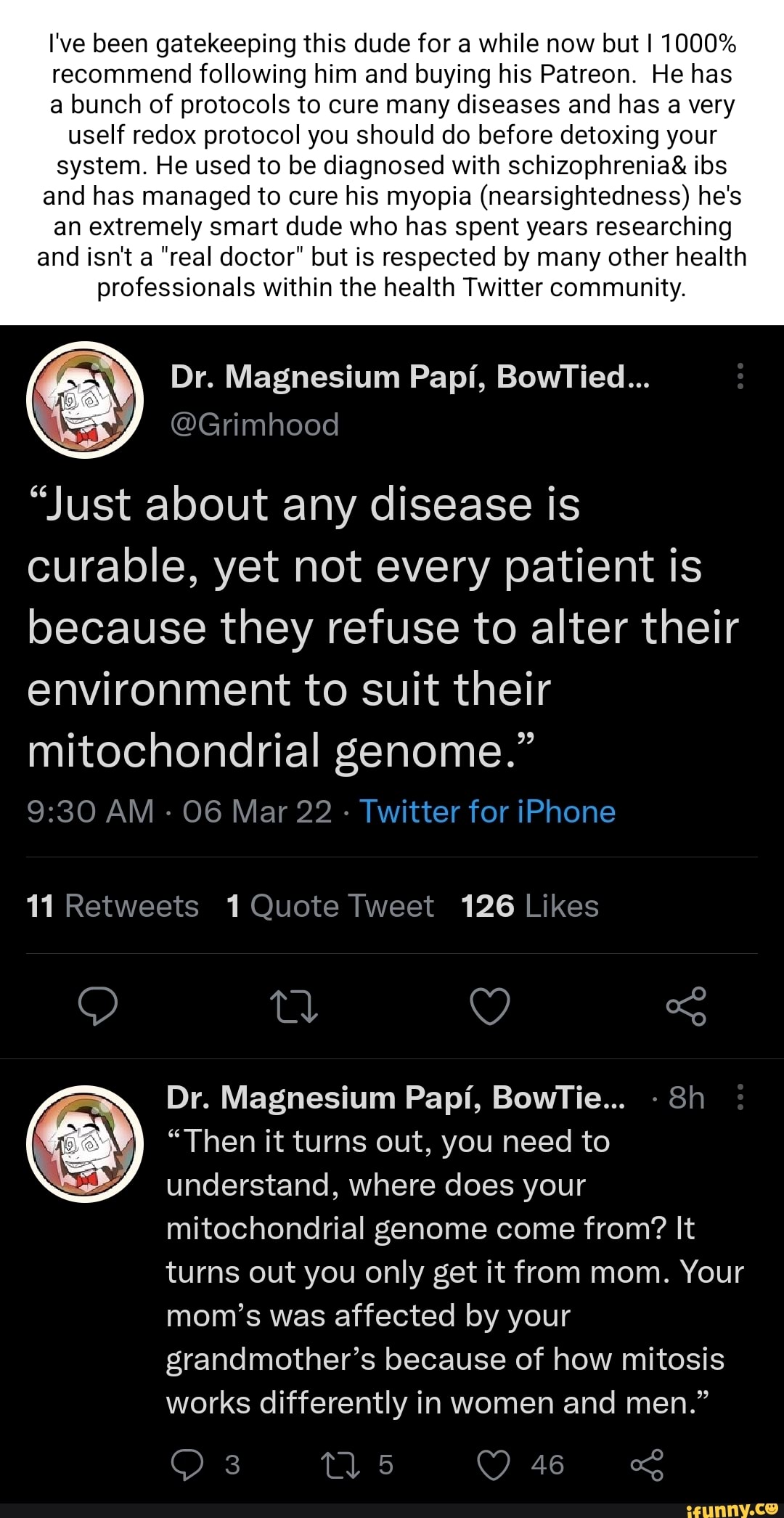Screen dimensions: 784x1518
Task: Open the main tweet author's profile picture
Action: (85, 400)
